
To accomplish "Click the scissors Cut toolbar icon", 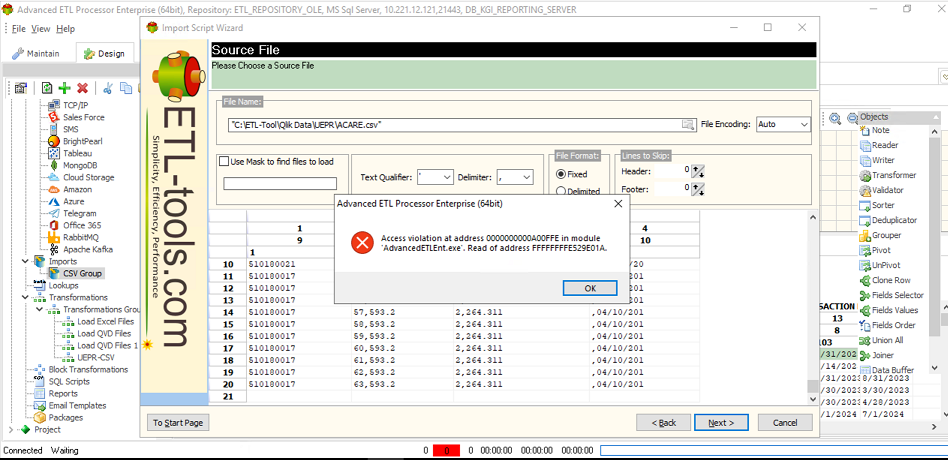I will [108, 88].
